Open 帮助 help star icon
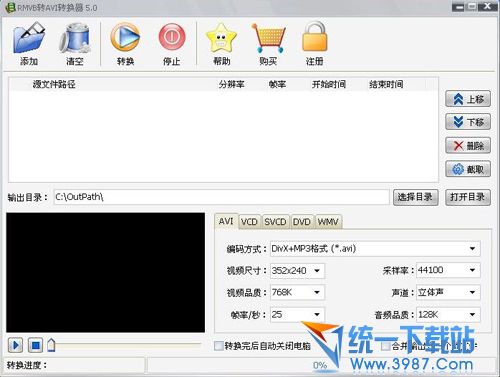The width and height of the screenshot is (500, 377). [x=221, y=37]
